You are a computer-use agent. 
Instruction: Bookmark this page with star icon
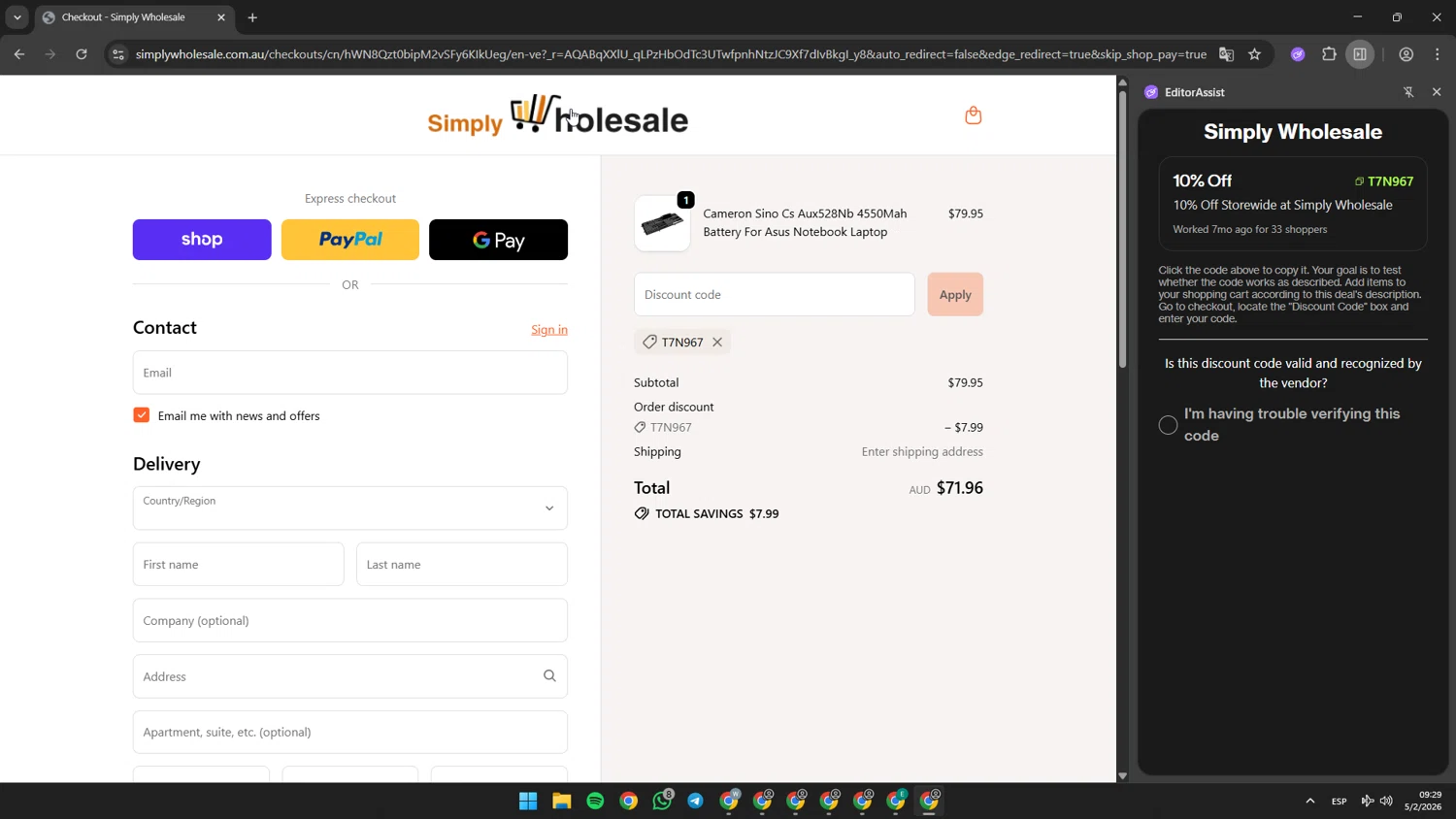tap(1254, 54)
